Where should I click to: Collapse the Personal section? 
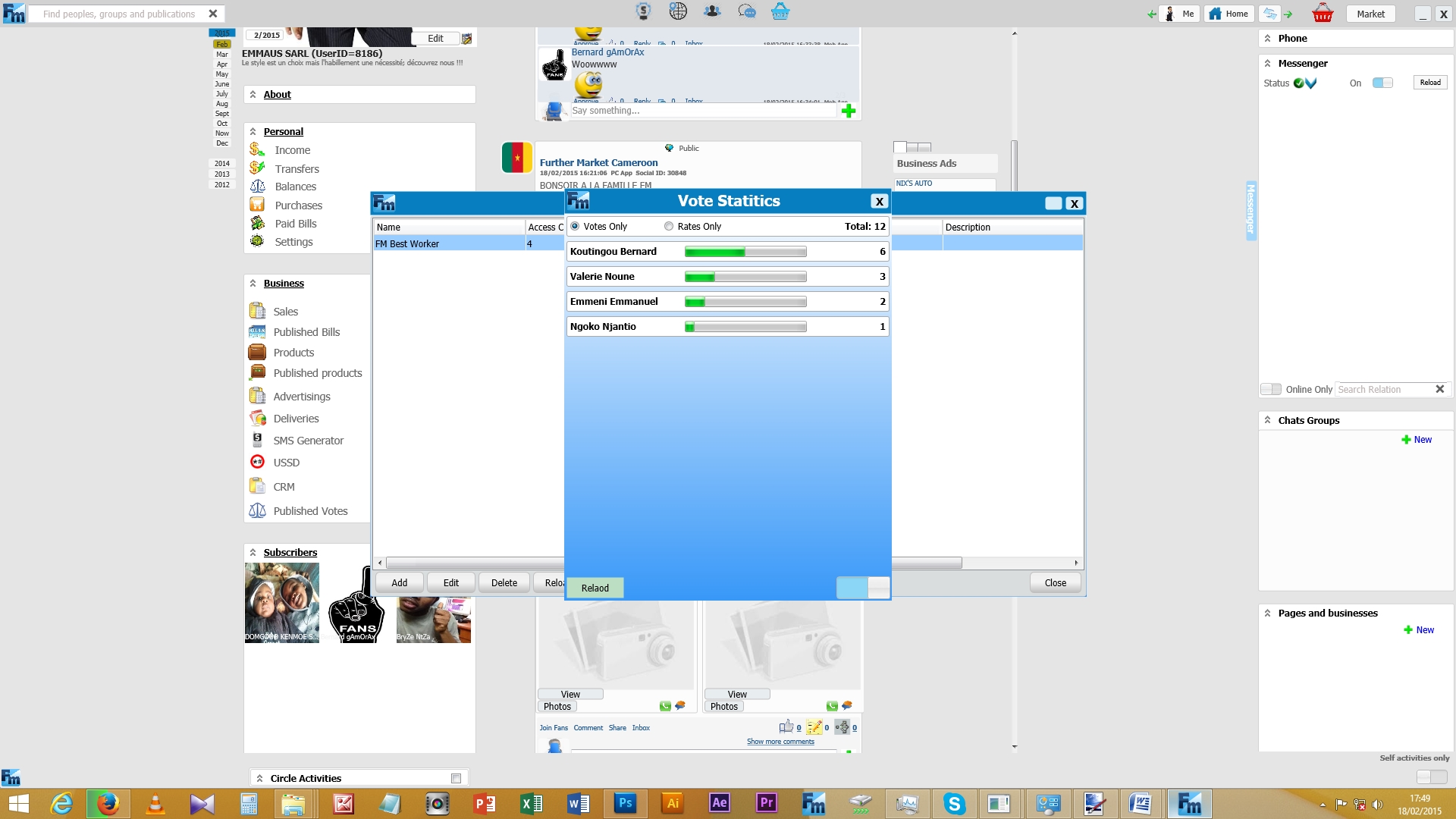point(253,131)
